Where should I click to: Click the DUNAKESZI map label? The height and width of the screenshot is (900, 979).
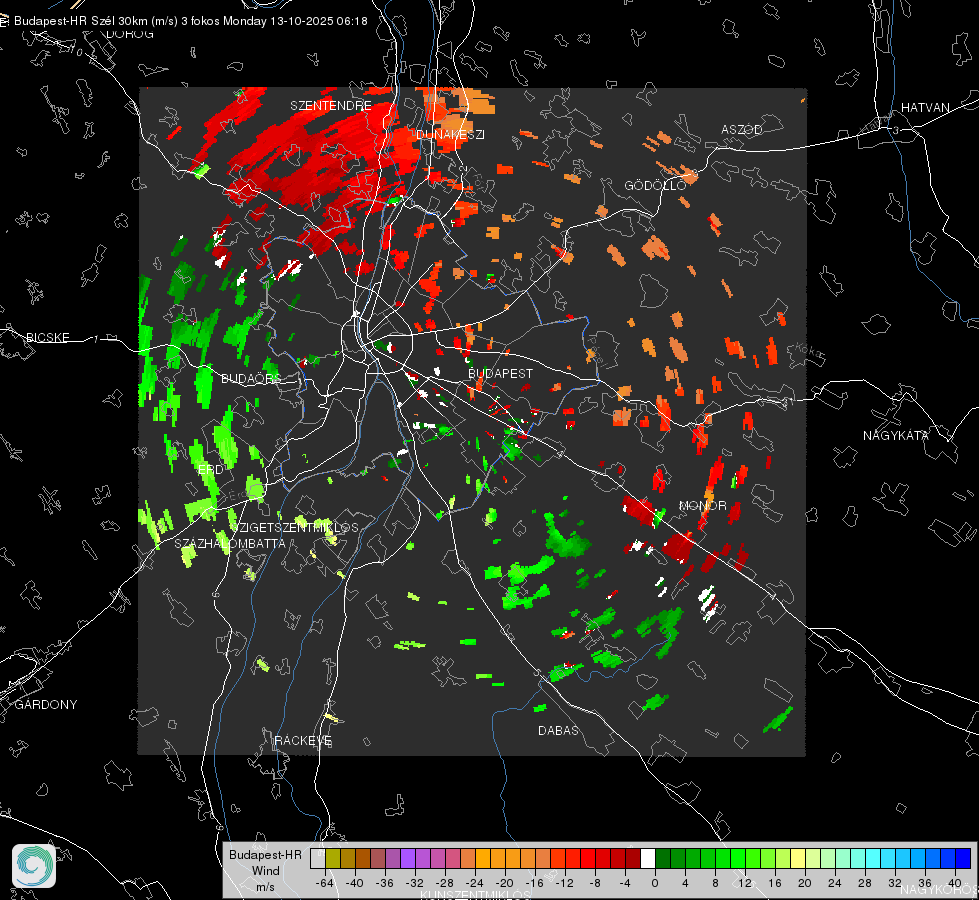(450, 134)
